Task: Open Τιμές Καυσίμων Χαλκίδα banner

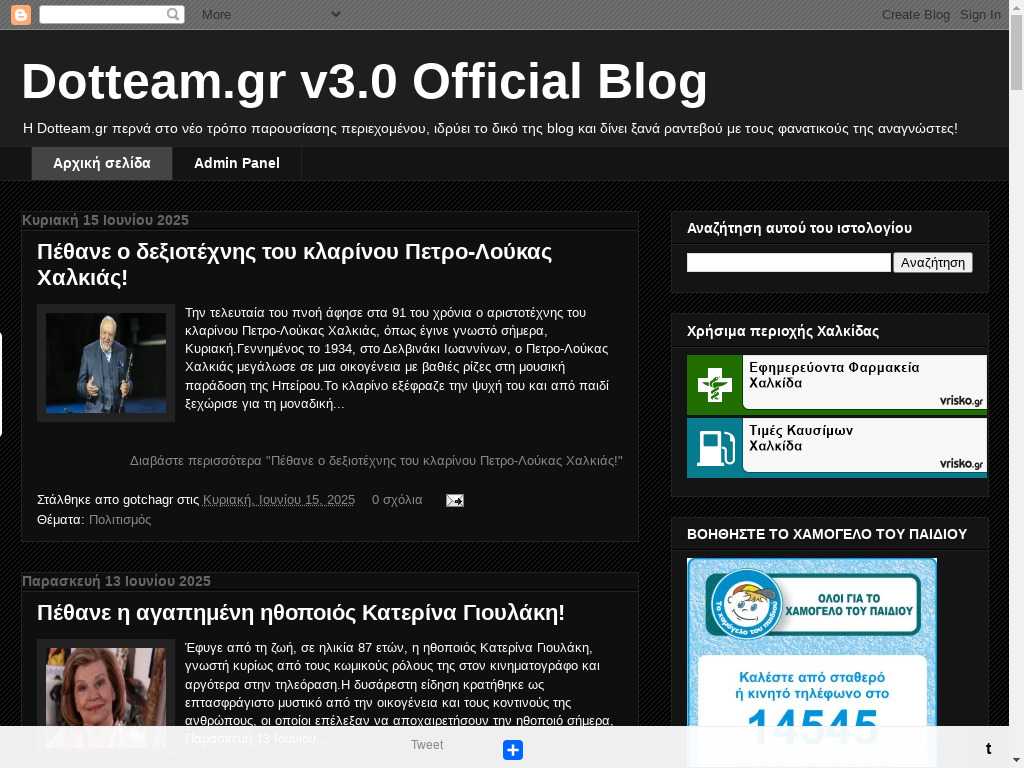Action: tap(837, 448)
